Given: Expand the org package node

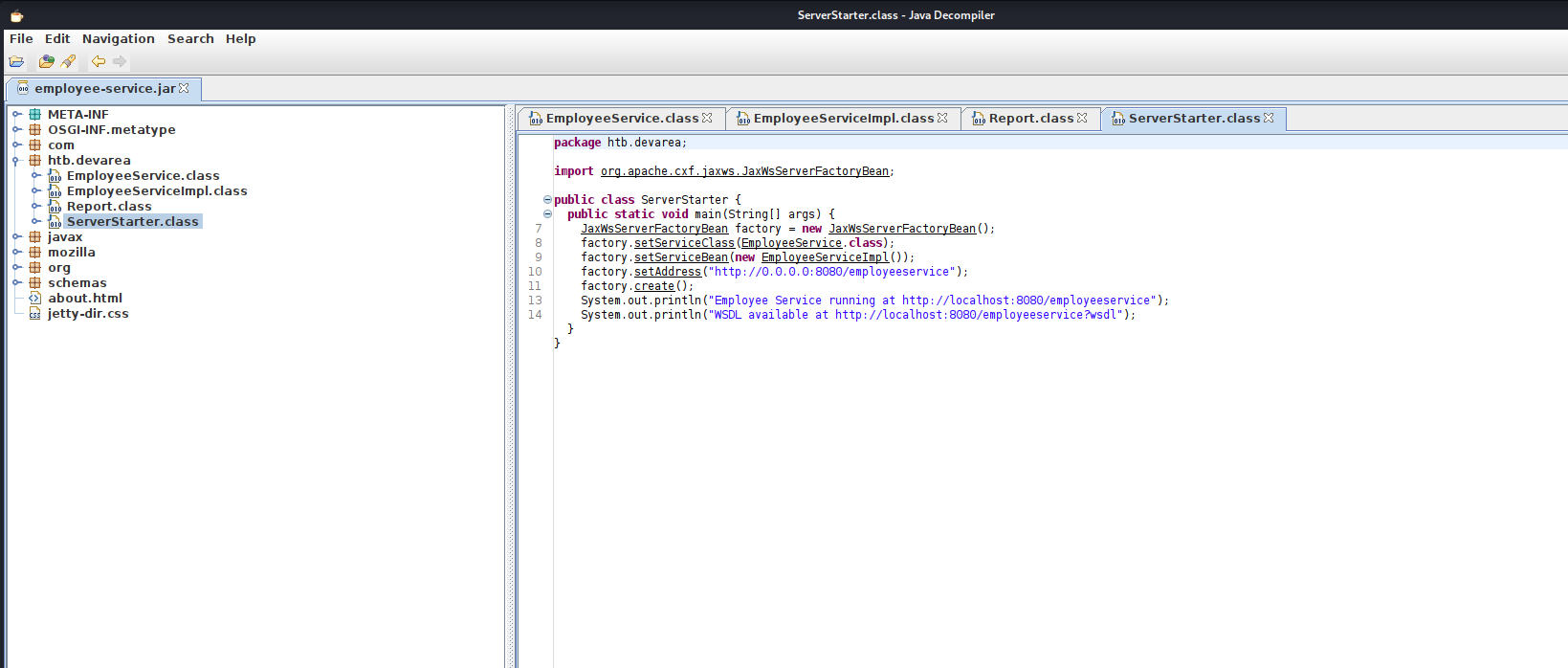Looking at the screenshot, I should point(16,268).
